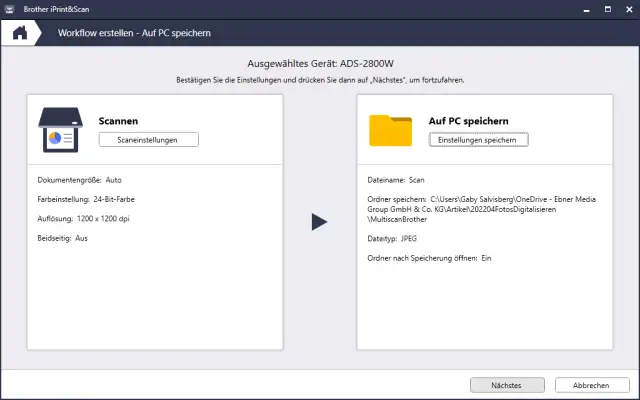The image size is (640, 400).
Task: Click the yellow folder icon
Action: pyautogui.click(x=390, y=131)
